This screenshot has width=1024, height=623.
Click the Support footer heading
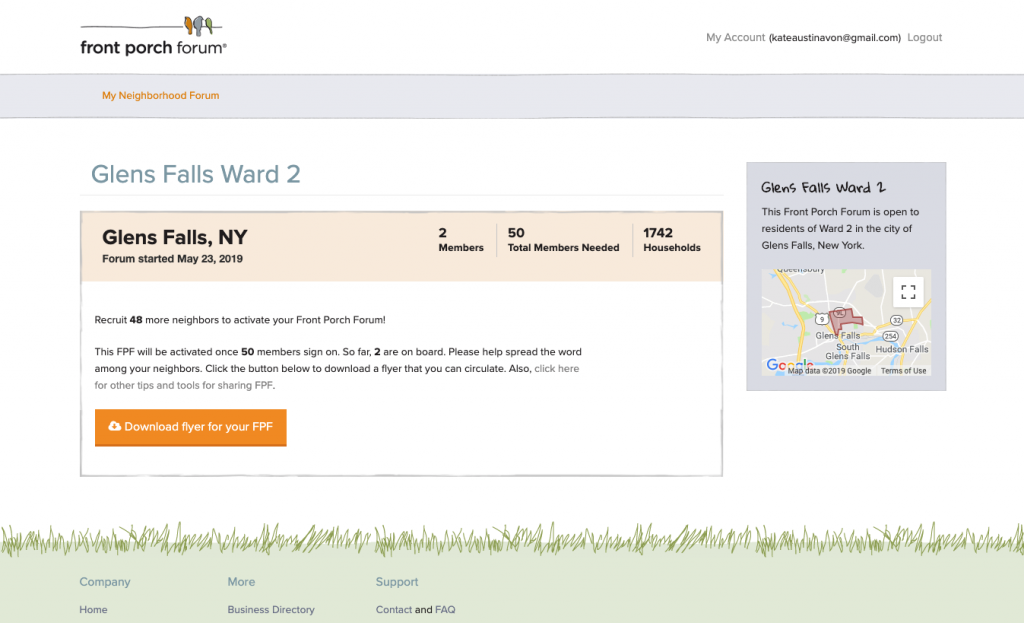pyautogui.click(x=397, y=582)
